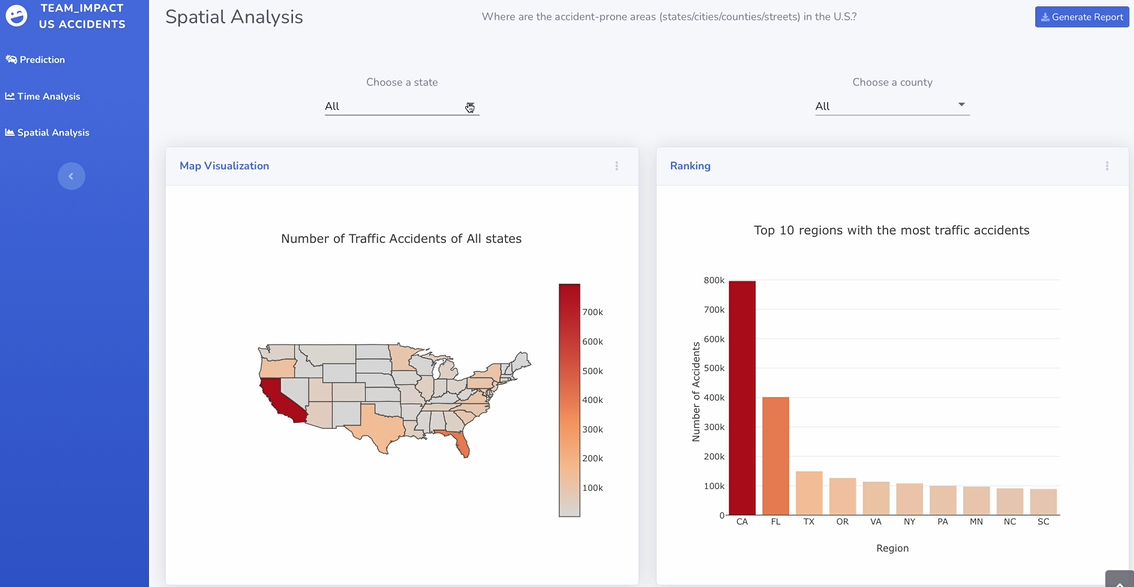Click the CA bar in ranking chart
This screenshot has width=1134, height=587.
(x=742, y=398)
